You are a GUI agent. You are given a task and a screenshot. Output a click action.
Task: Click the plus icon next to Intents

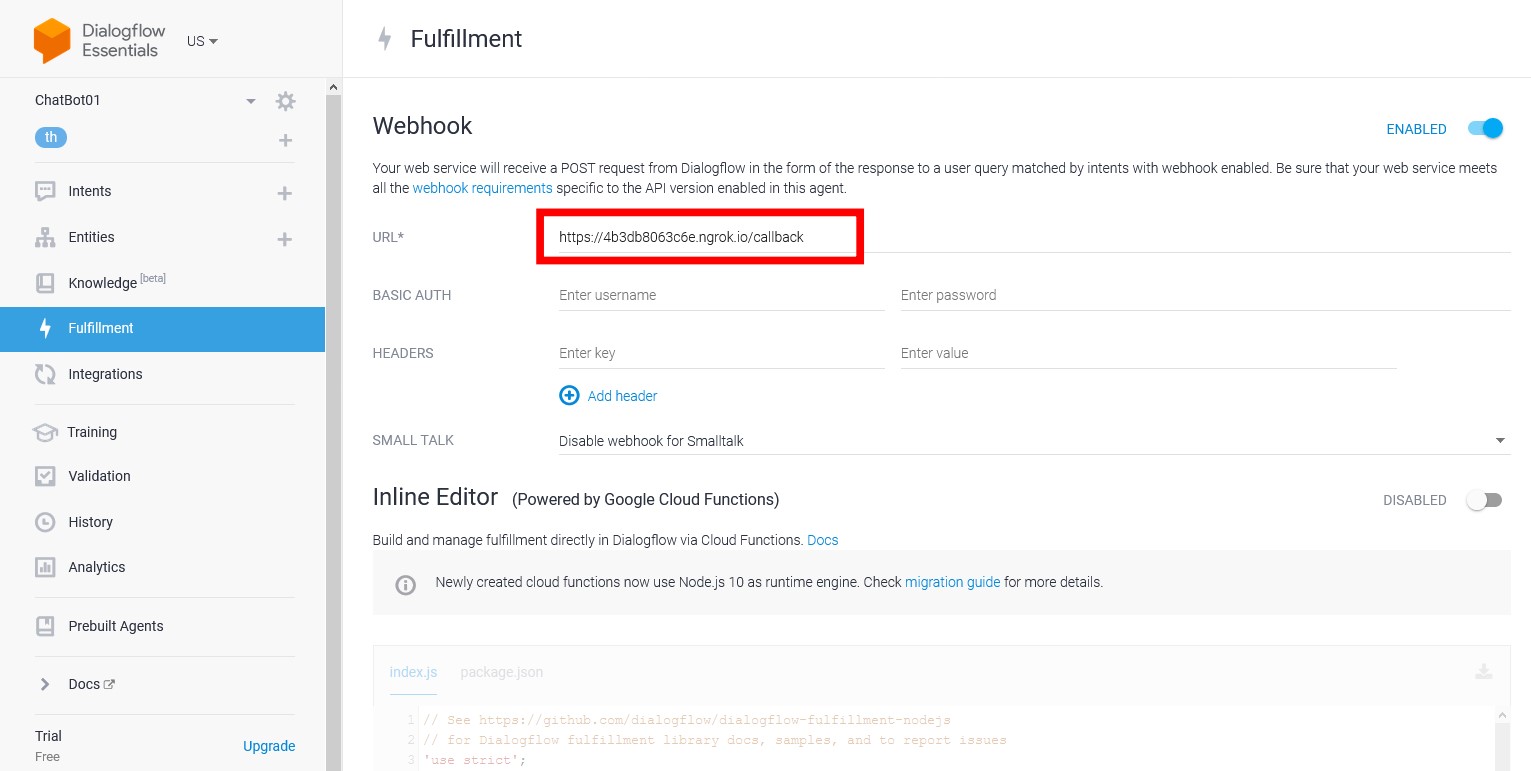click(285, 193)
